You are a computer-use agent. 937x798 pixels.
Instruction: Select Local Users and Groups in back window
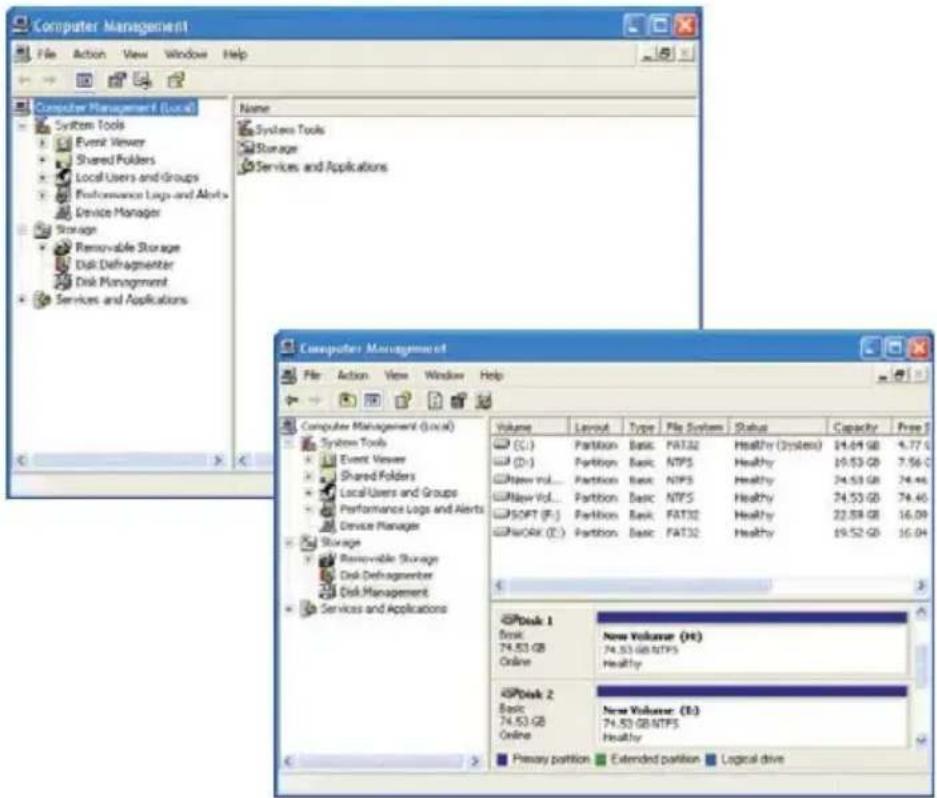(137, 177)
